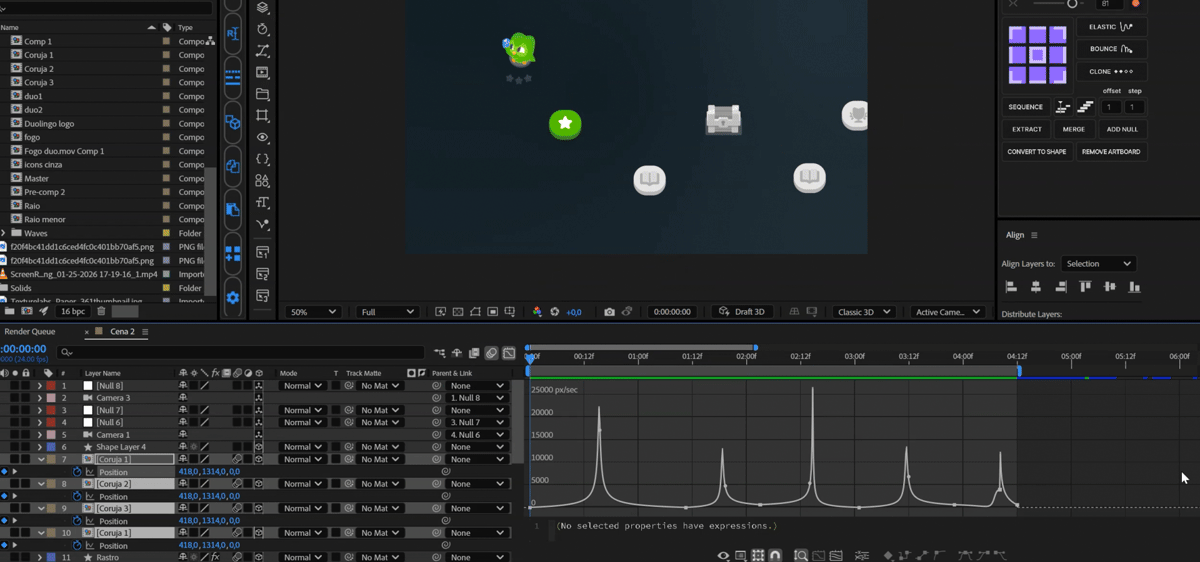
Task: Toggle Draft 3D in viewer
Action: [741, 312]
